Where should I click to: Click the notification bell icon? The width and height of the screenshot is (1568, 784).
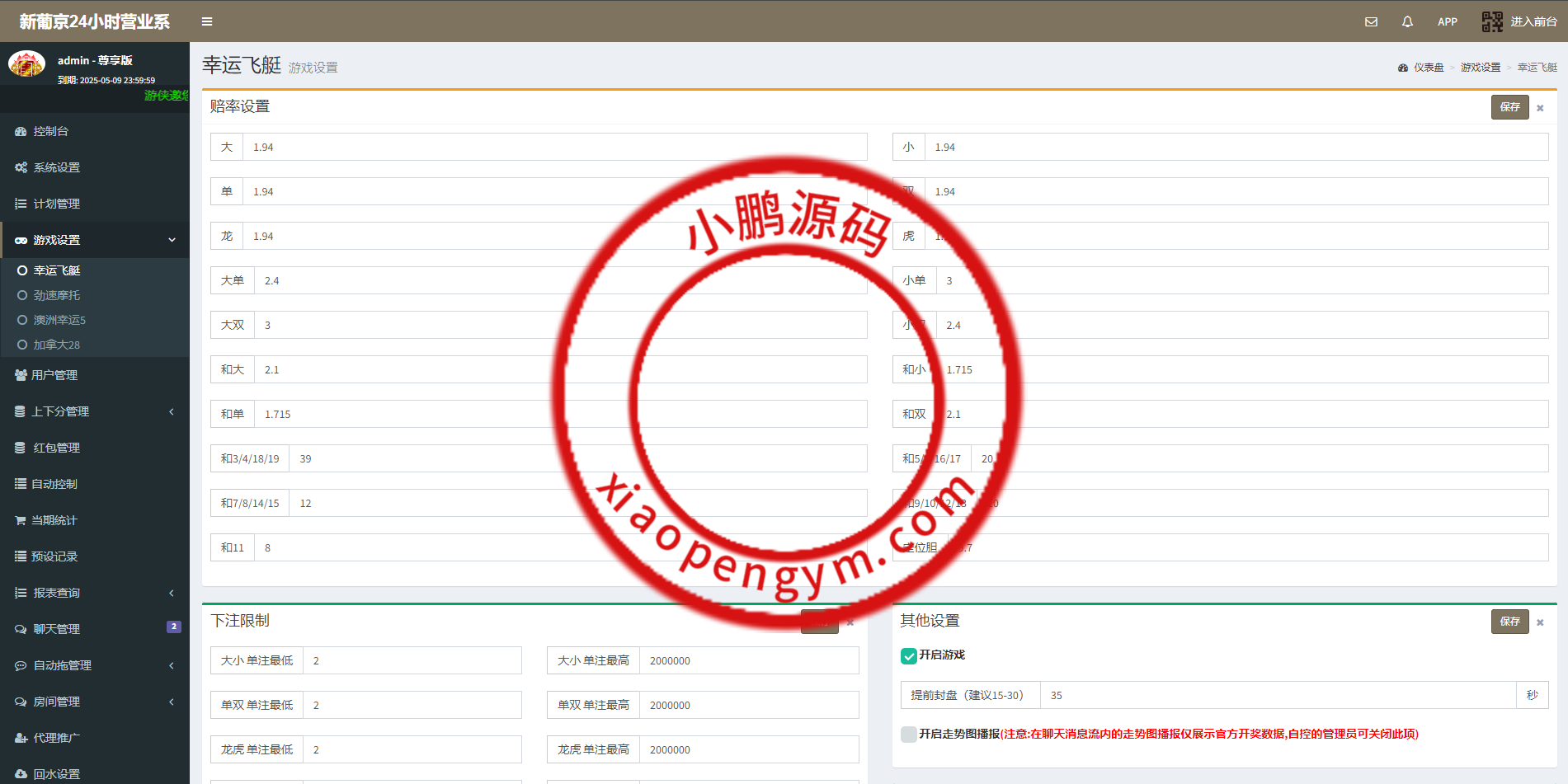pos(1406,21)
